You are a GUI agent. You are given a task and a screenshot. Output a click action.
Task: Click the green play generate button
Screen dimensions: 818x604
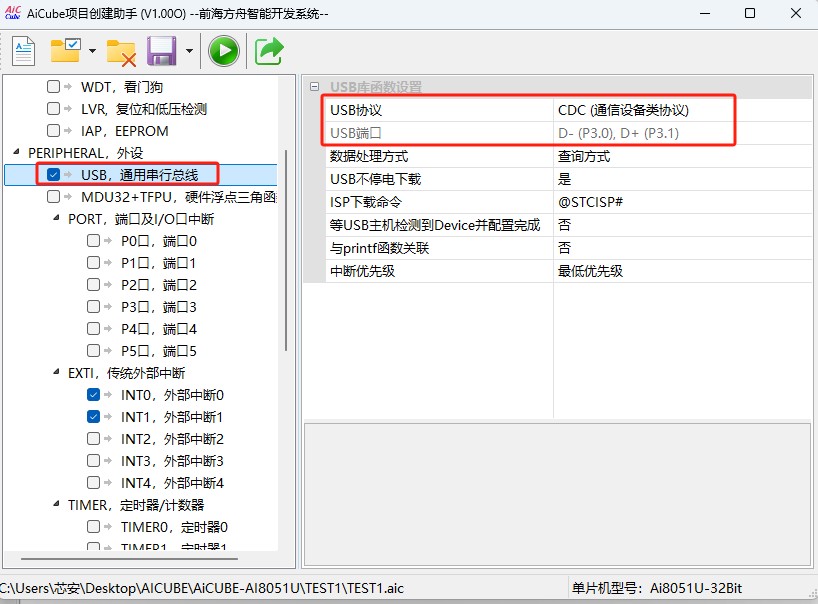224,51
